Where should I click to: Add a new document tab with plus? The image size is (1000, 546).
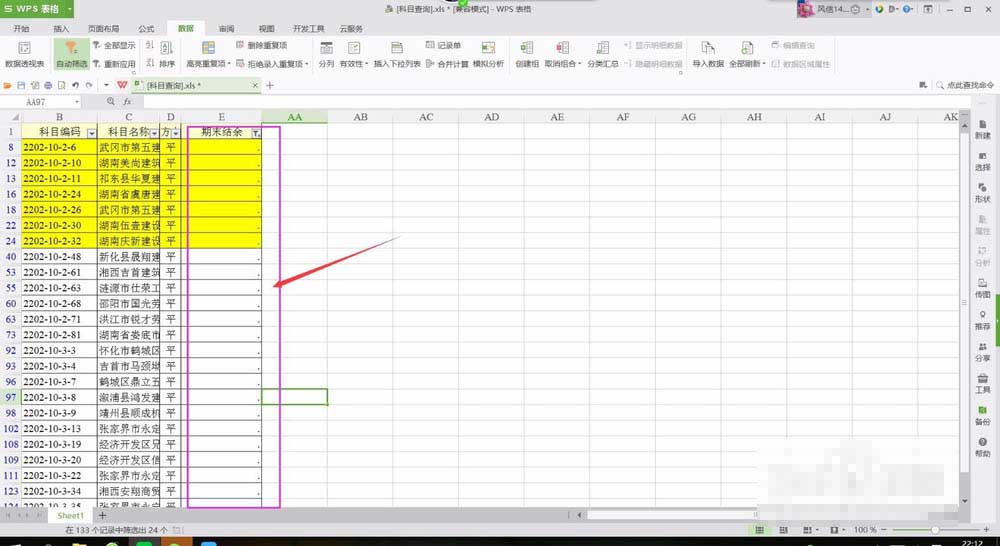[270, 85]
